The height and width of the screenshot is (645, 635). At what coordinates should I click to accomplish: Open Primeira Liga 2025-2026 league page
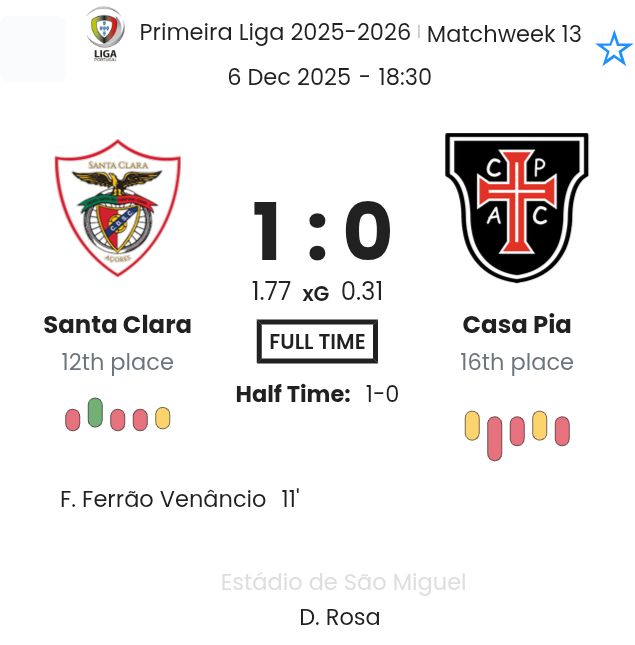[275, 33]
